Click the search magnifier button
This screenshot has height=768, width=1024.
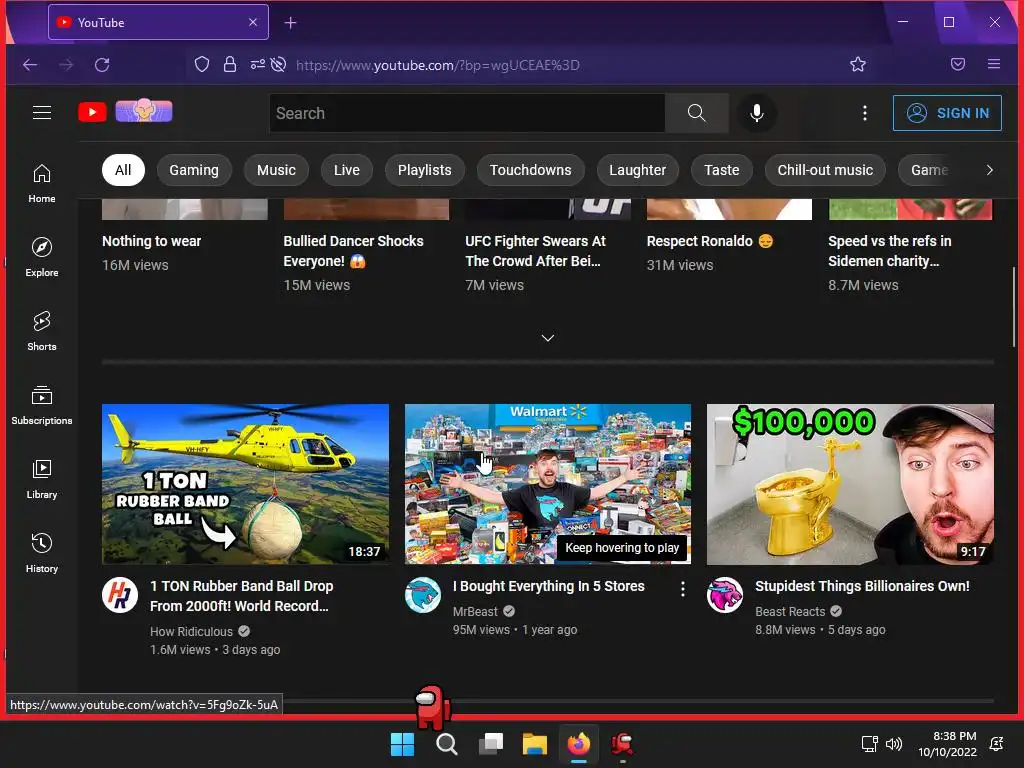(x=697, y=113)
